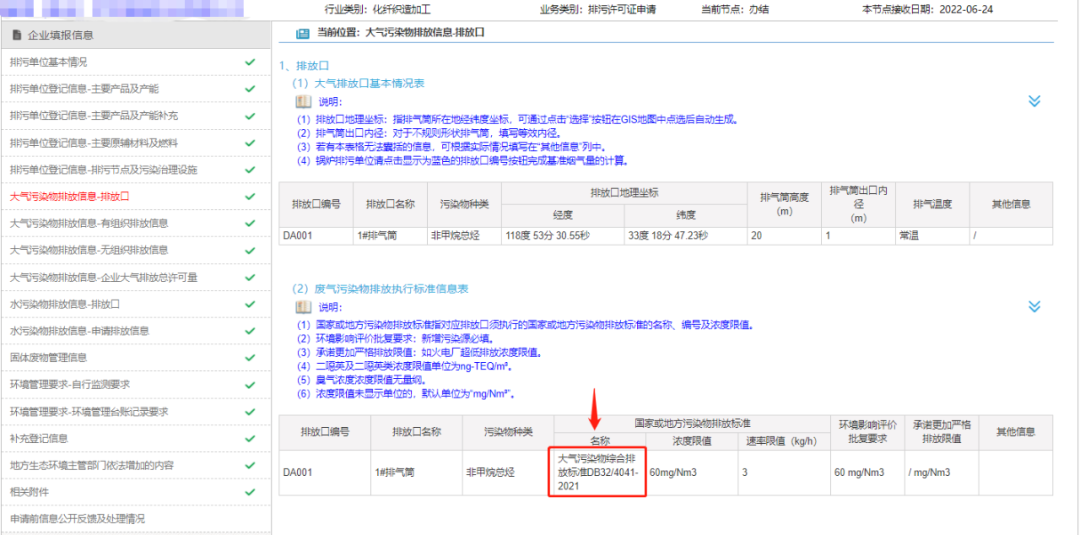Open 环境管理要求-自行监测要求 in the sidebar
This screenshot has height=535, width=1080.
pyautogui.click(x=70, y=384)
